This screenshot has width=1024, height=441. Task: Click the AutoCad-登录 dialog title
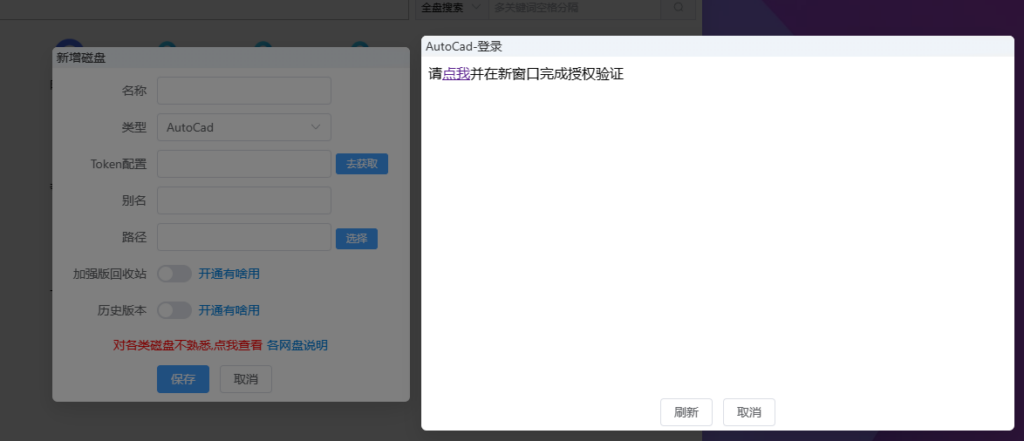tap(464, 47)
